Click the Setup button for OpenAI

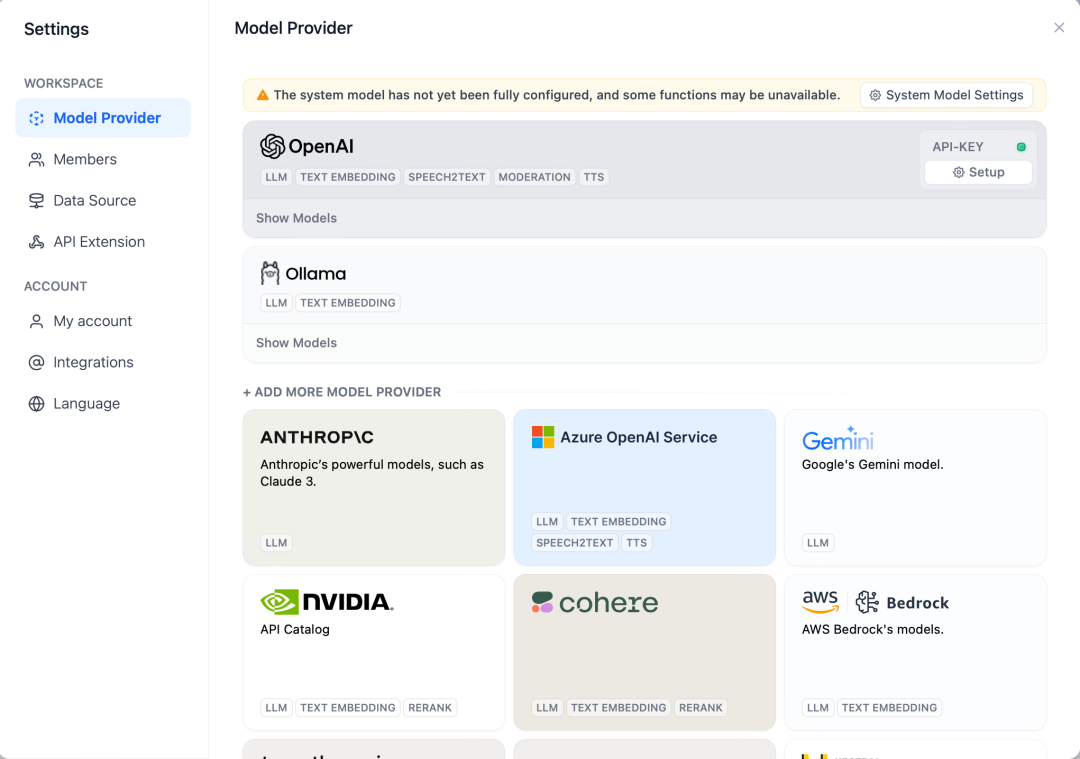[978, 172]
